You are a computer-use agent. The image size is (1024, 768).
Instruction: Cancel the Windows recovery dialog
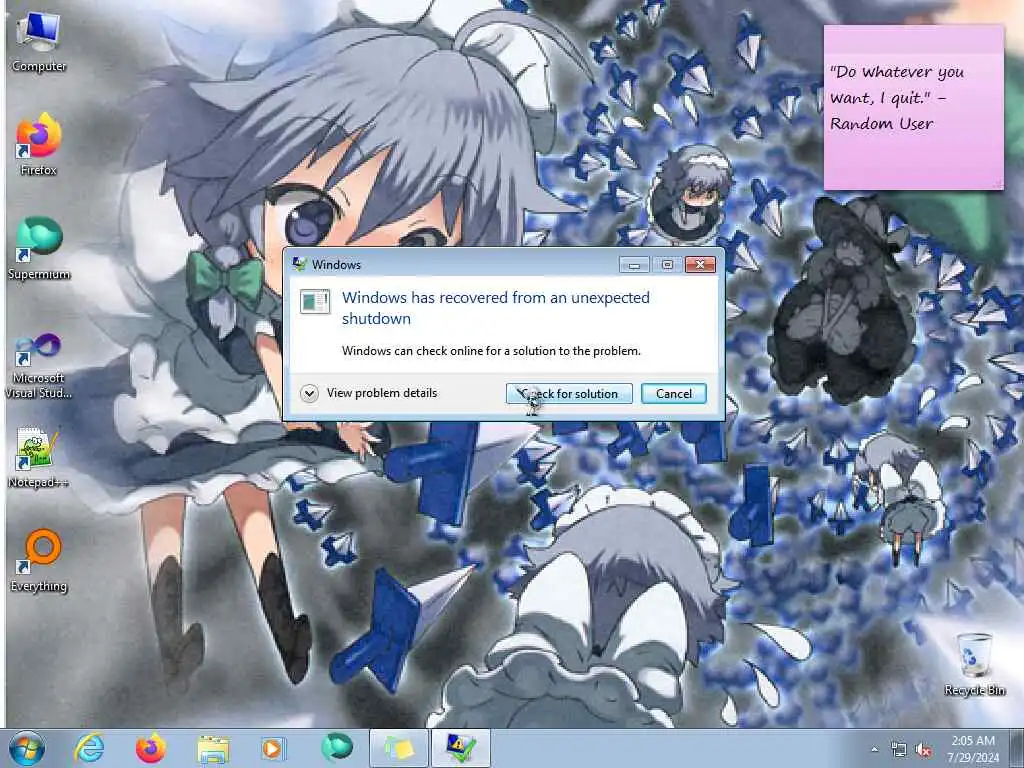[x=673, y=393]
